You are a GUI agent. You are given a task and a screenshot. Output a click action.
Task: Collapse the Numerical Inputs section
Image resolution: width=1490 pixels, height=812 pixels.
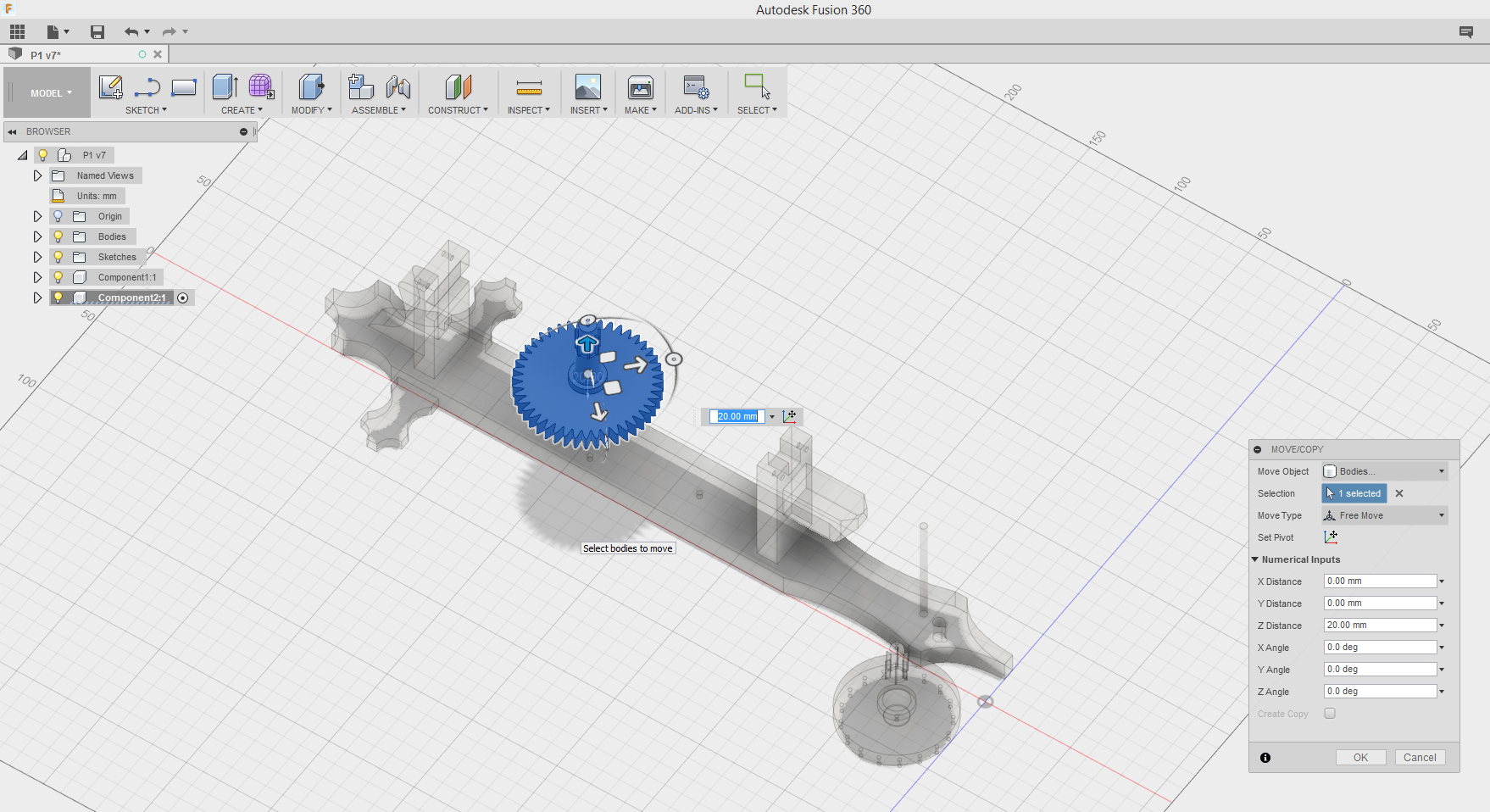point(1255,559)
